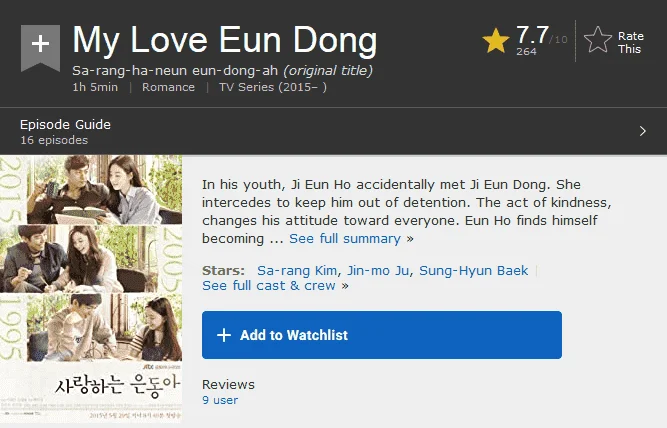667x428 pixels.
Task: Click the TV Series (2015– ) link
Action: coord(273,87)
